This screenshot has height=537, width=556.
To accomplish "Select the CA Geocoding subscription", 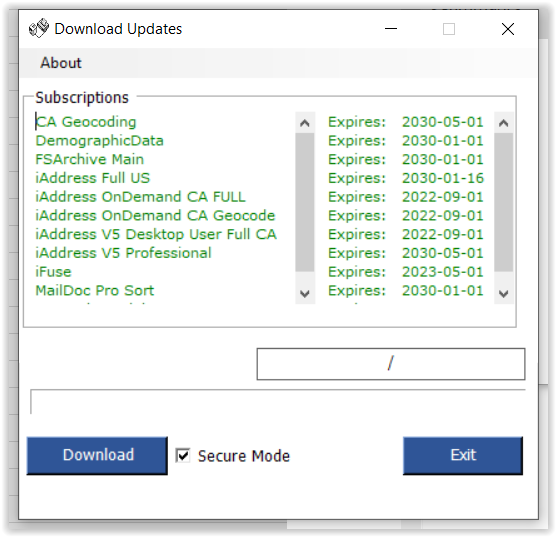I will click(x=86, y=122).
